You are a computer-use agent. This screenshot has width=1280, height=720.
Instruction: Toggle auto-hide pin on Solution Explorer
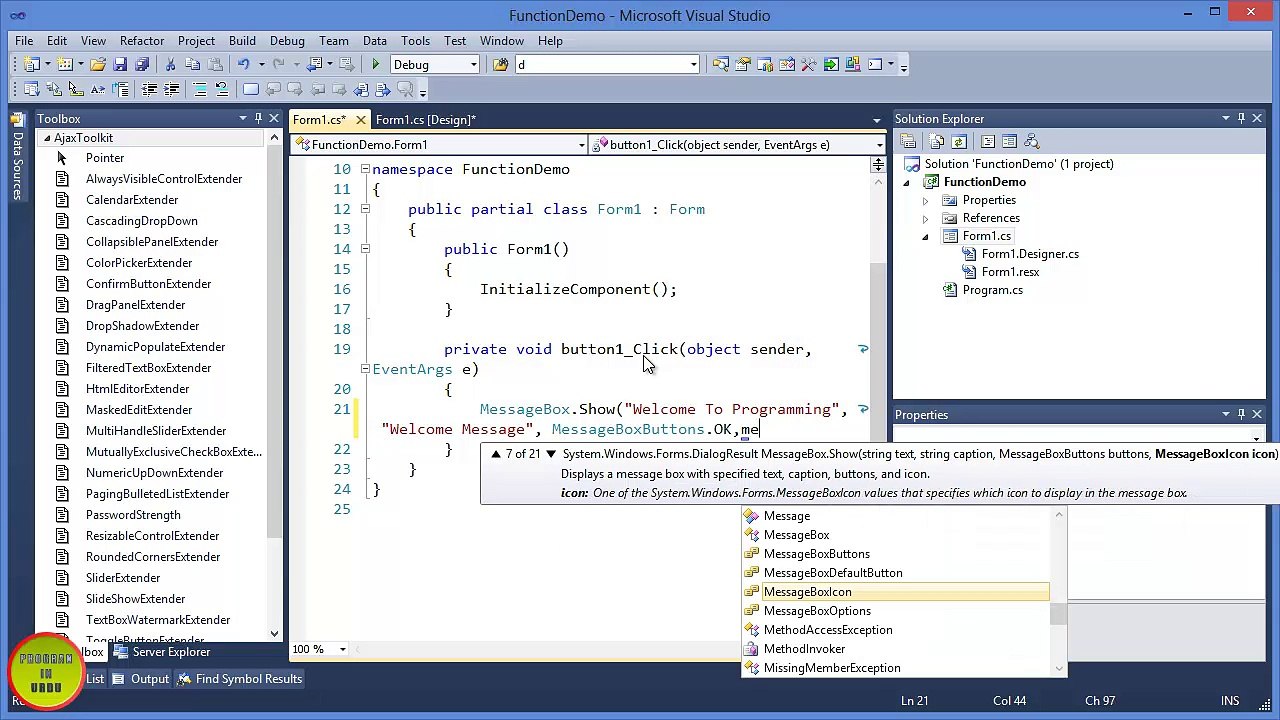1241,119
